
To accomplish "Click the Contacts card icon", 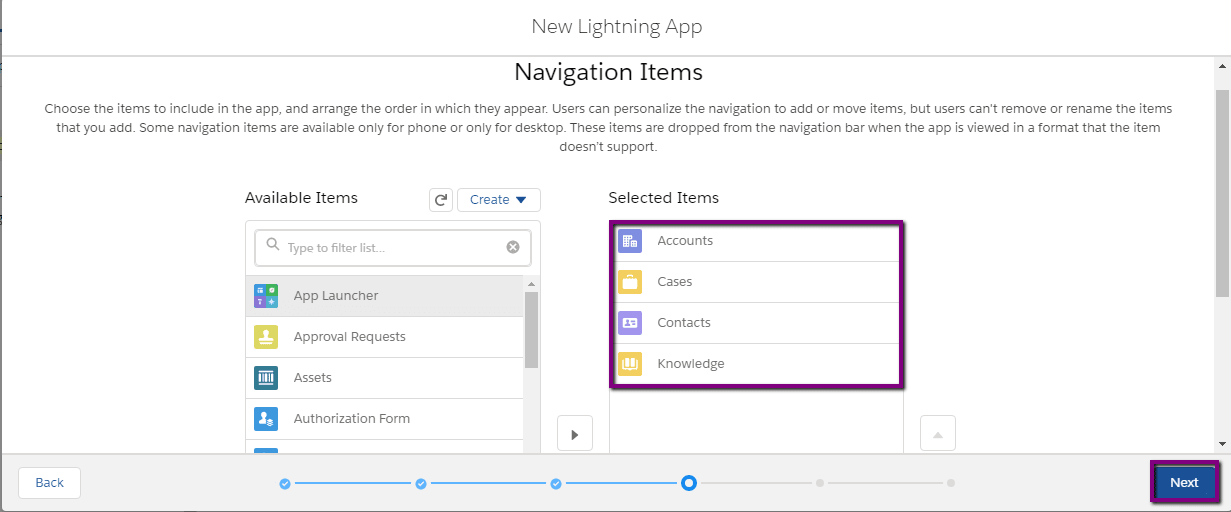I will pos(630,323).
